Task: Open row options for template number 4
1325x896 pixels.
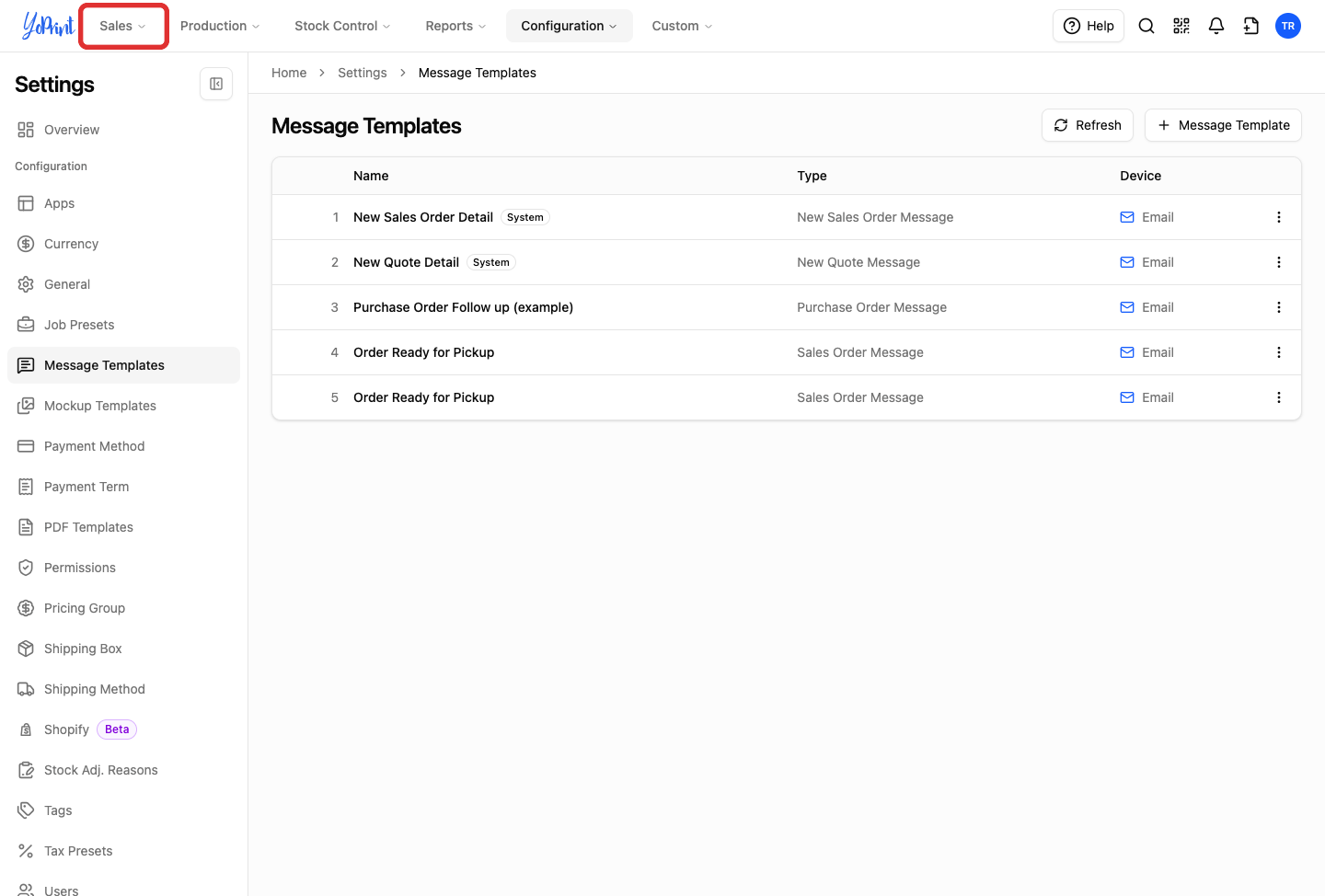Action: tap(1279, 352)
